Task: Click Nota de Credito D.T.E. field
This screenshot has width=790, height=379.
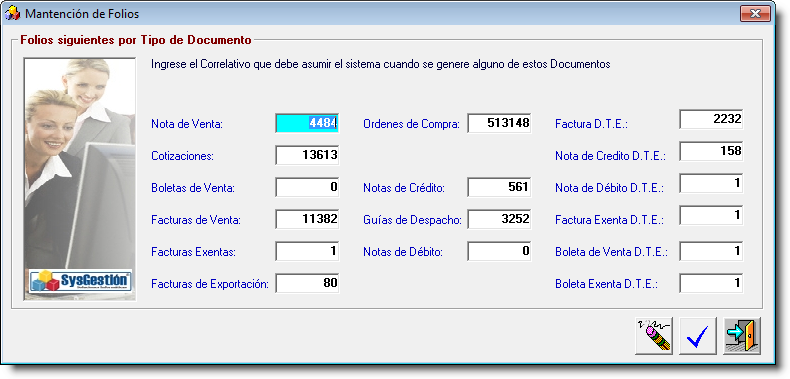Action: [x=711, y=151]
